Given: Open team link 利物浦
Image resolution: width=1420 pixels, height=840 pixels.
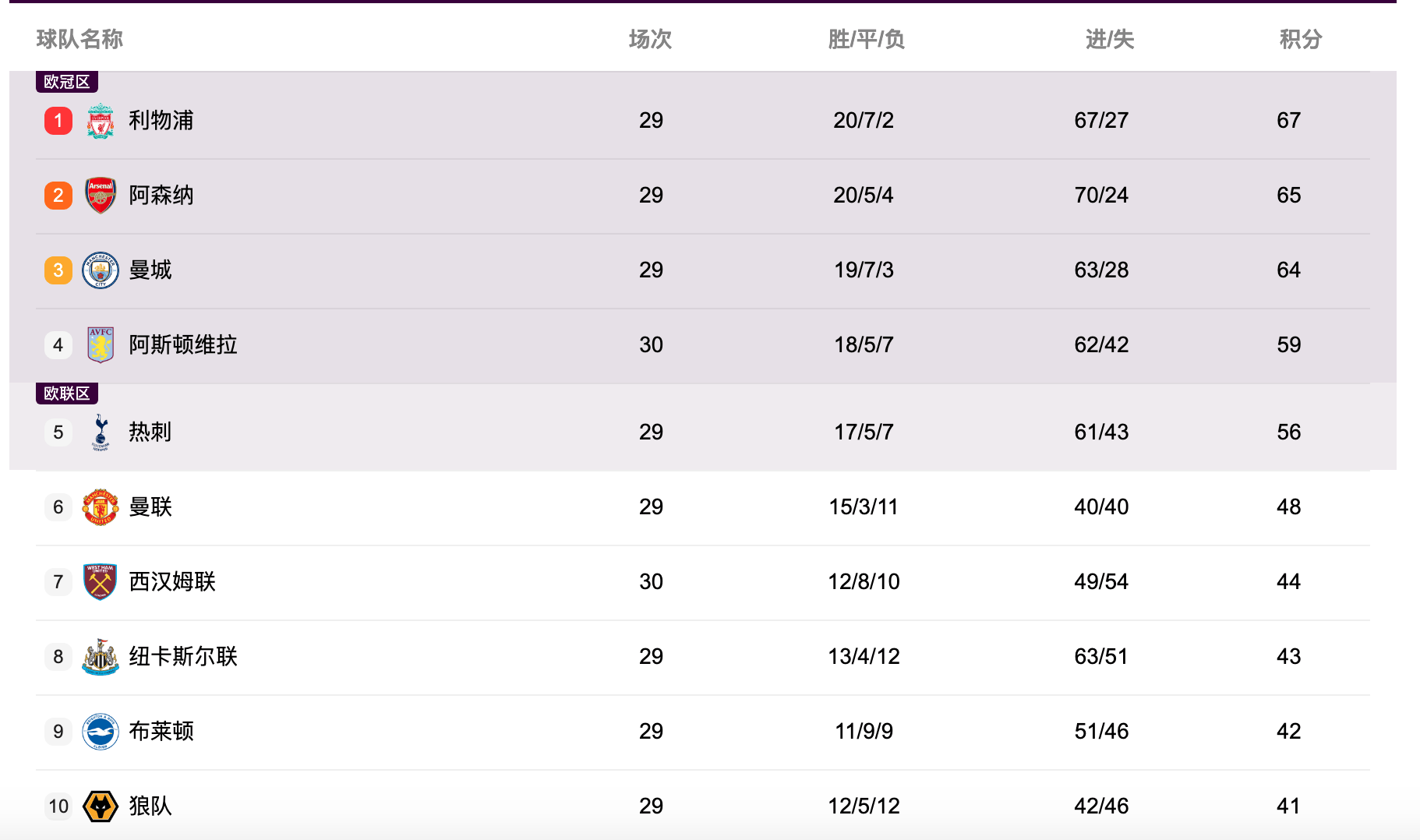Looking at the screenshot, I should pyautogui.click(x=161, y=121).
